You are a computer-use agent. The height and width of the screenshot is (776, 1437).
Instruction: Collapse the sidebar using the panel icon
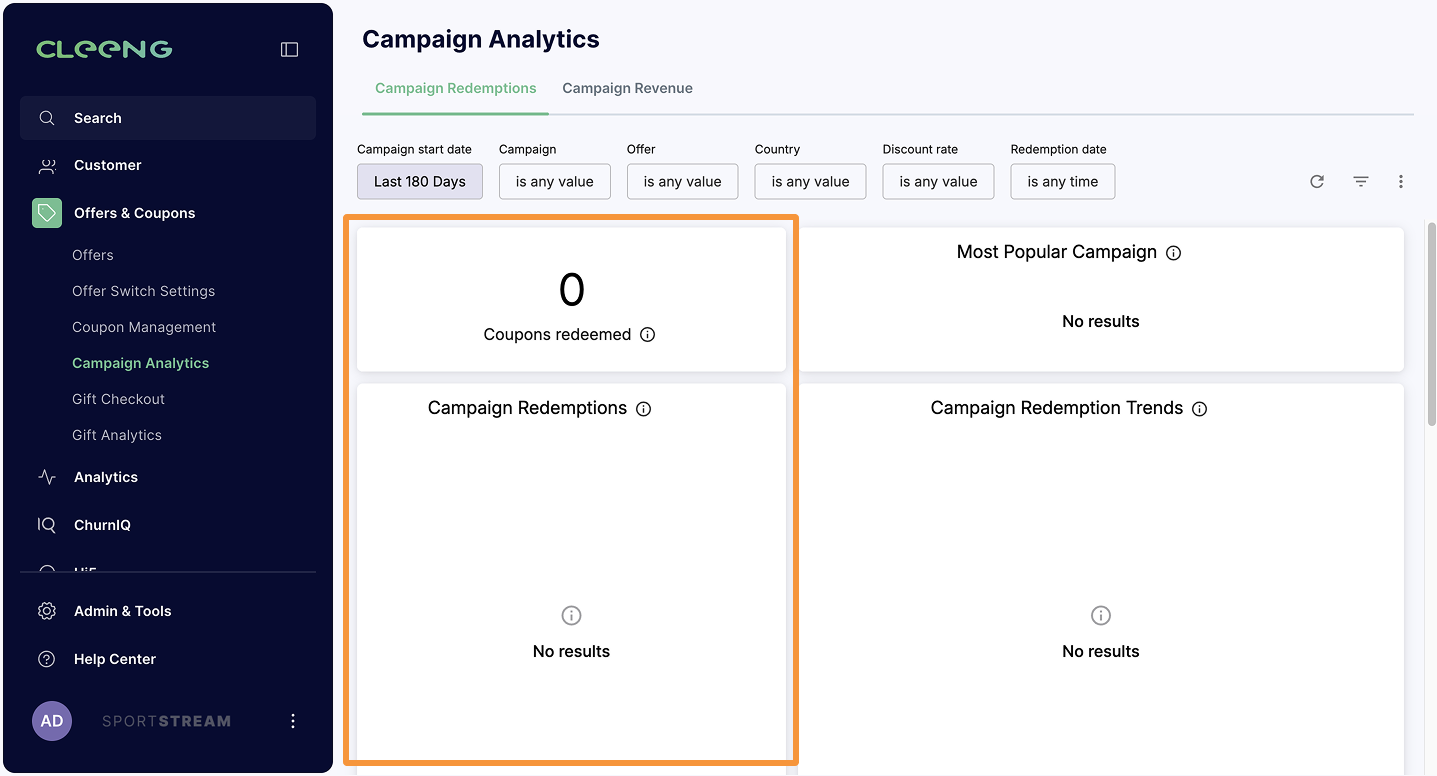pos(290,49)
